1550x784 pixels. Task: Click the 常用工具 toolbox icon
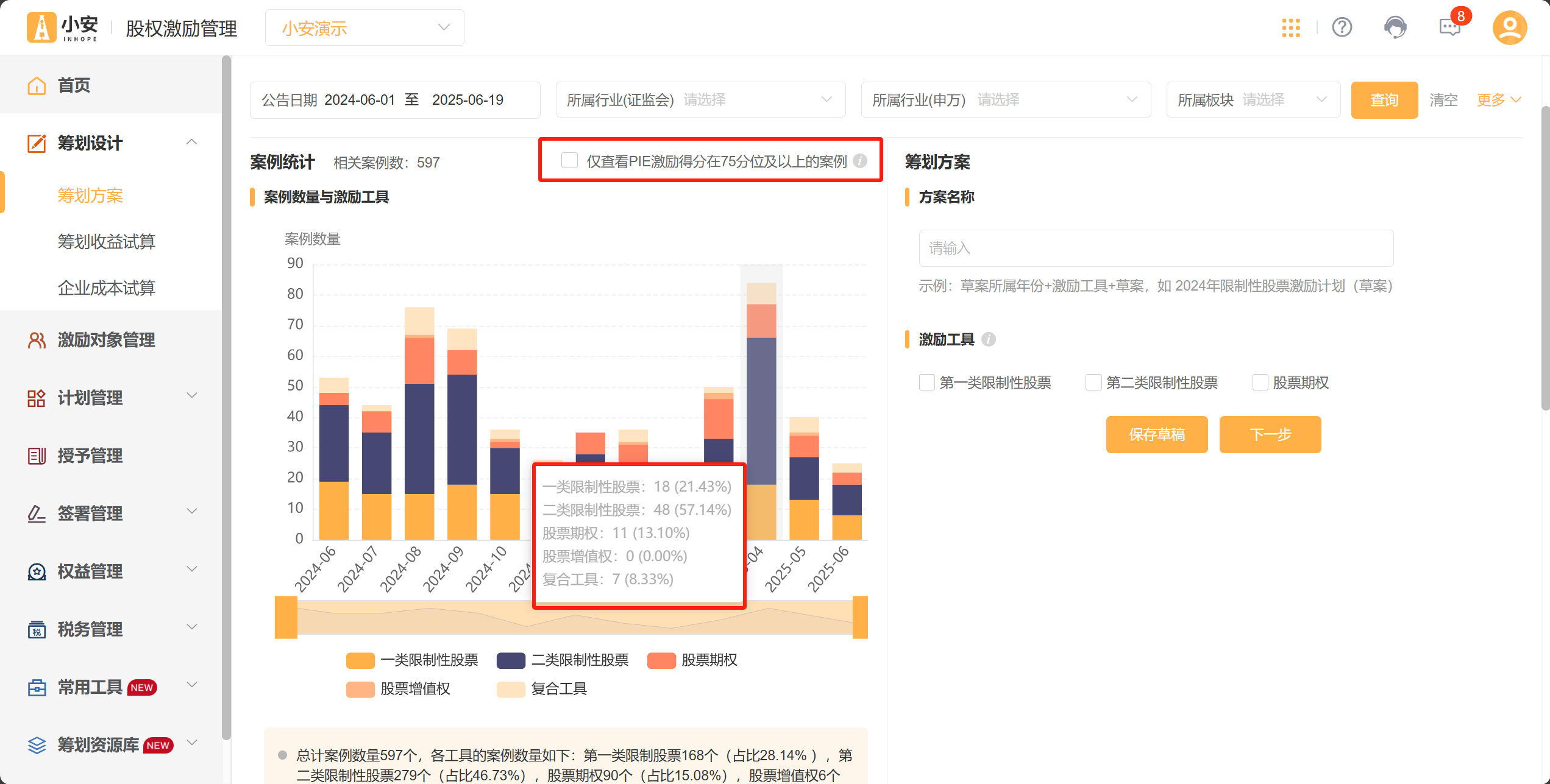click(37, 687)
